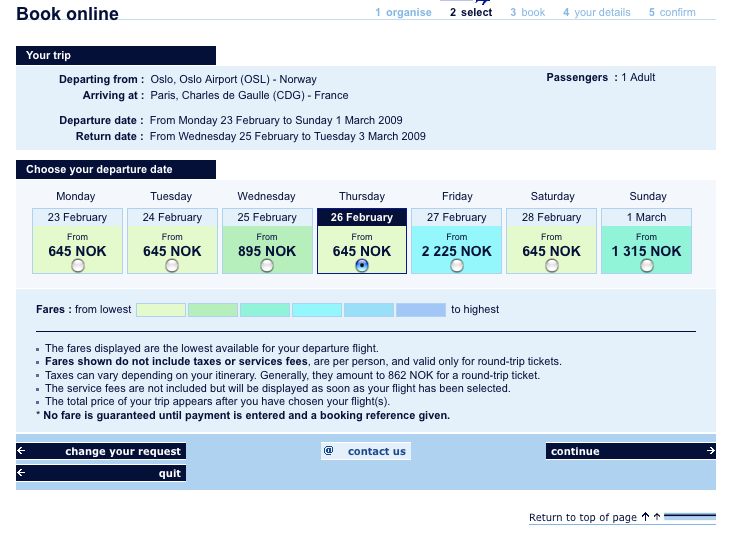Click the continue button
Viewport: 729px width, 537px height.
tap(631, 451)
